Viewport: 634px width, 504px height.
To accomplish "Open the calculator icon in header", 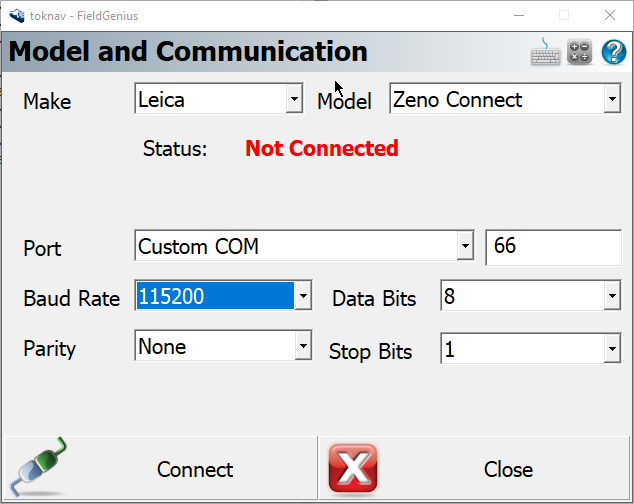I will coord(580,52).
